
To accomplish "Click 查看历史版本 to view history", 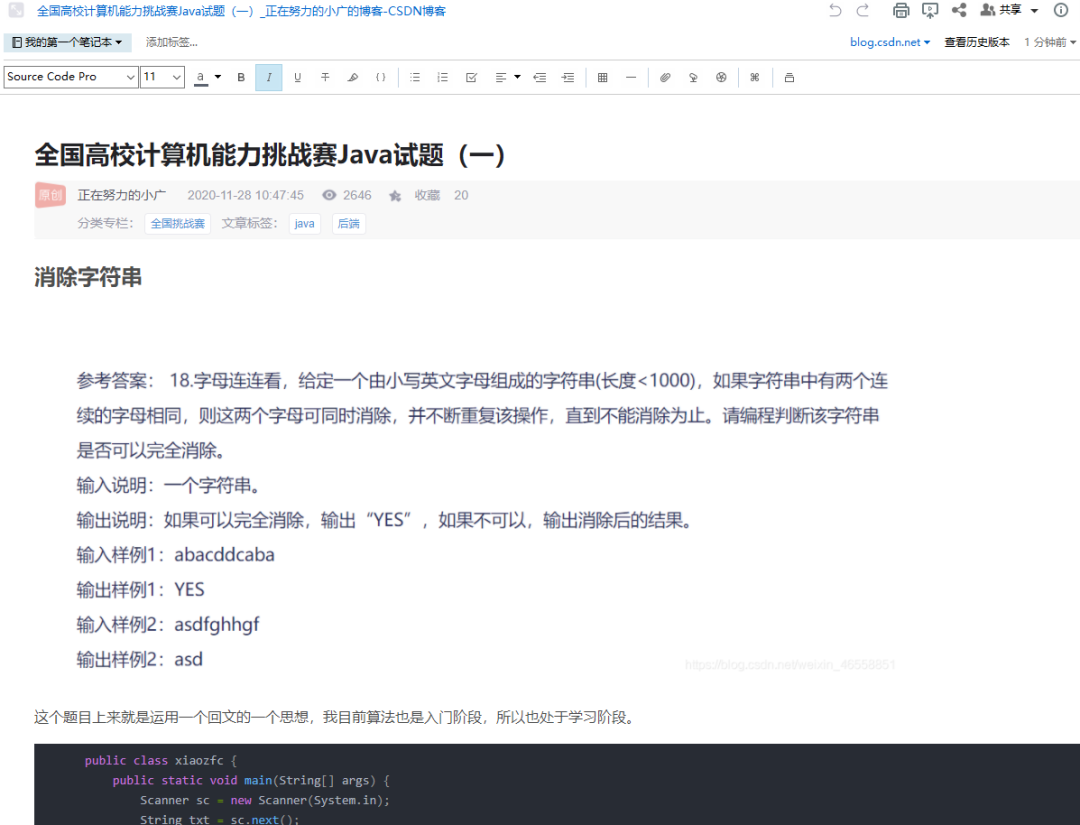I will pyautogui.click(x=976, y=43).
